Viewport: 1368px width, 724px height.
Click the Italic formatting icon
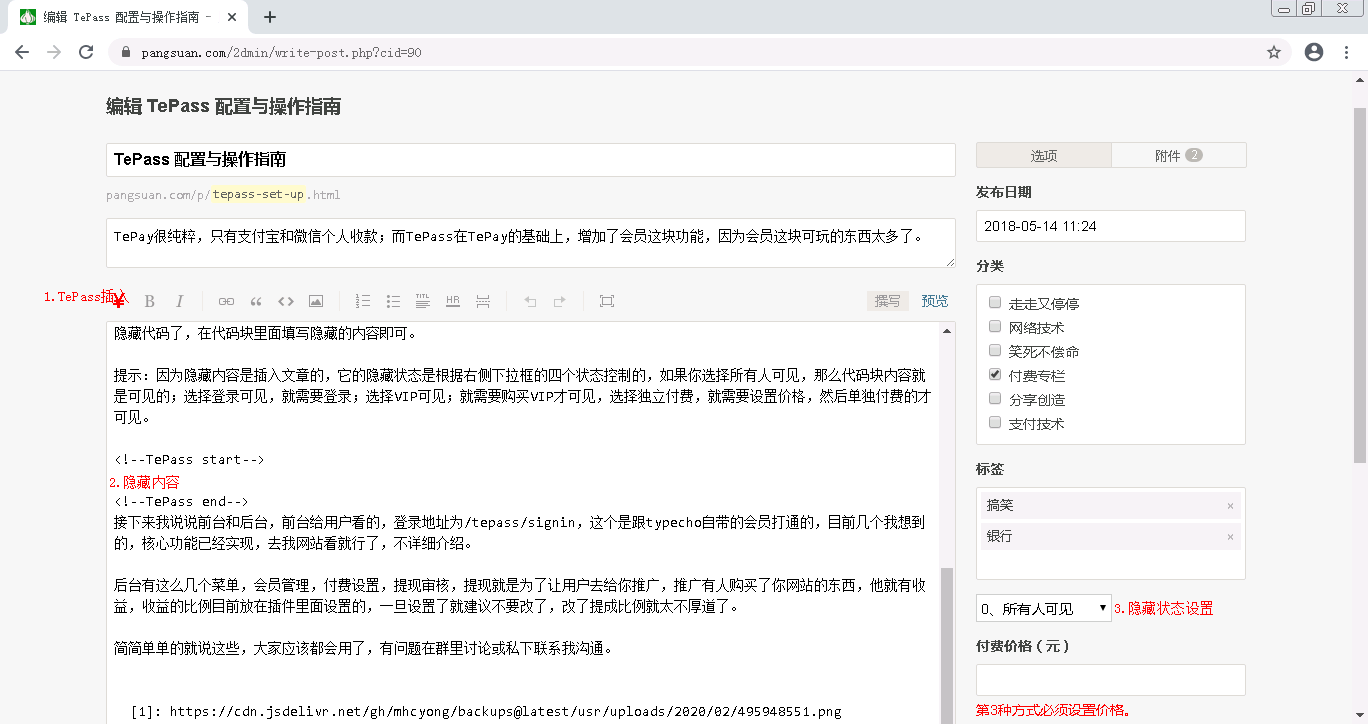[x=180, y=301]
